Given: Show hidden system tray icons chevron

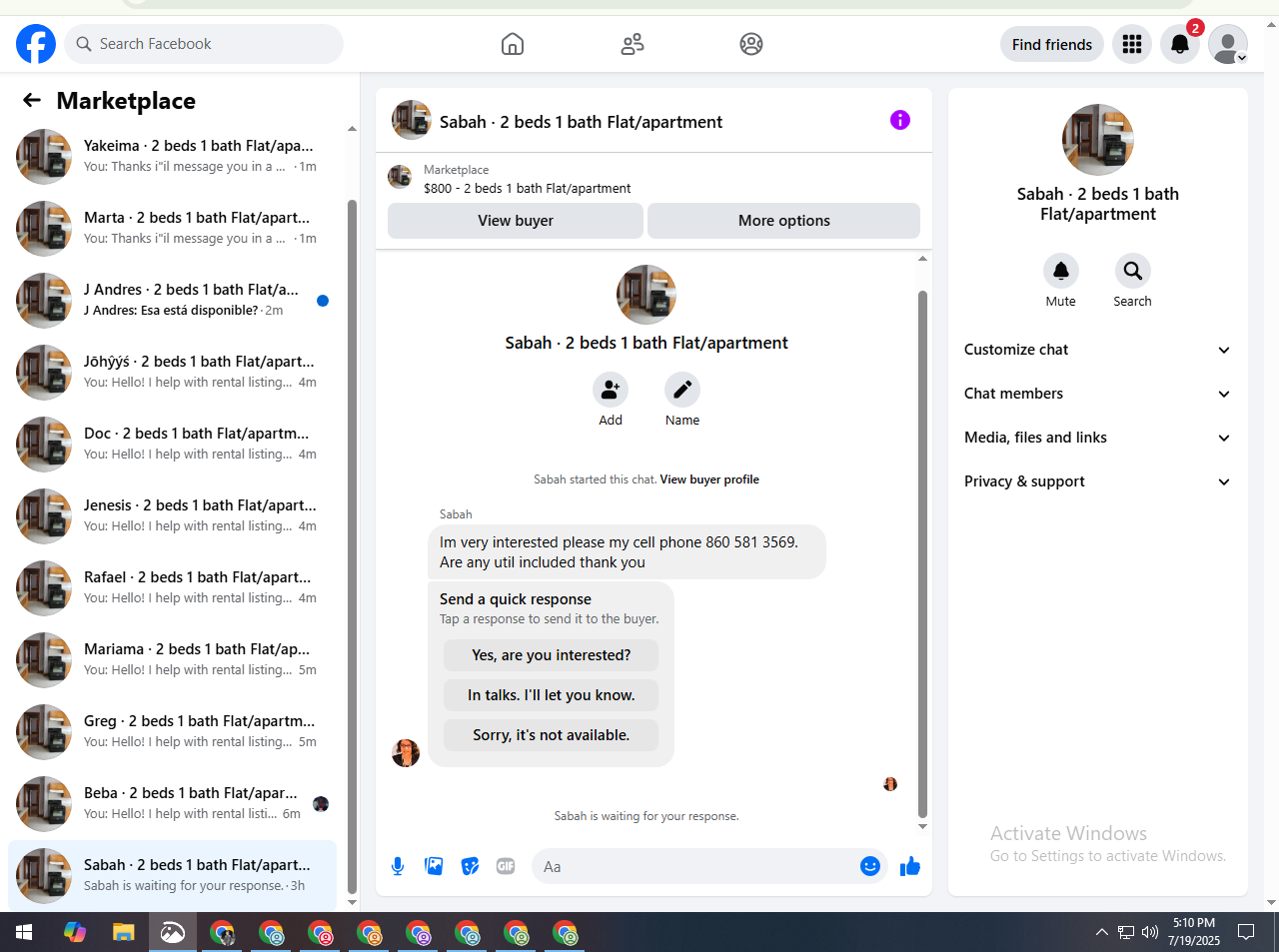Looking at the screenshot, I should (1102, 932).
